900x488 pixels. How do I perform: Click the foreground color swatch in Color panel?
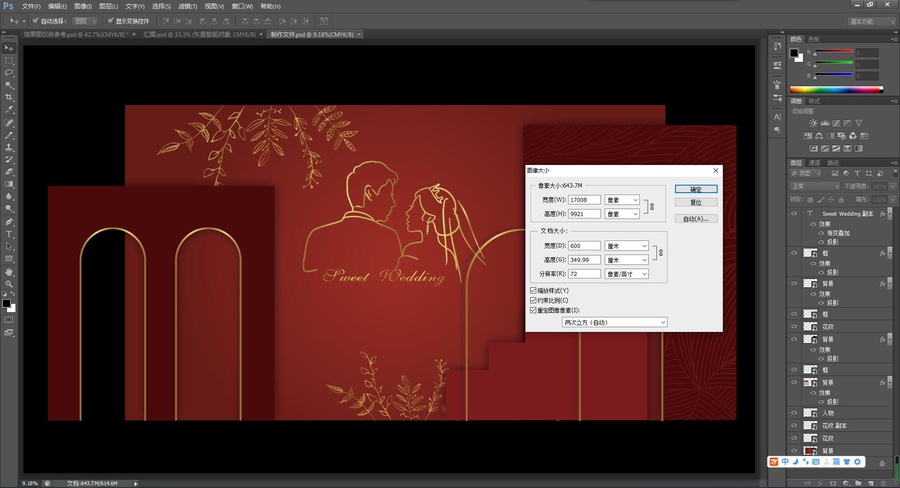(794, 53)
